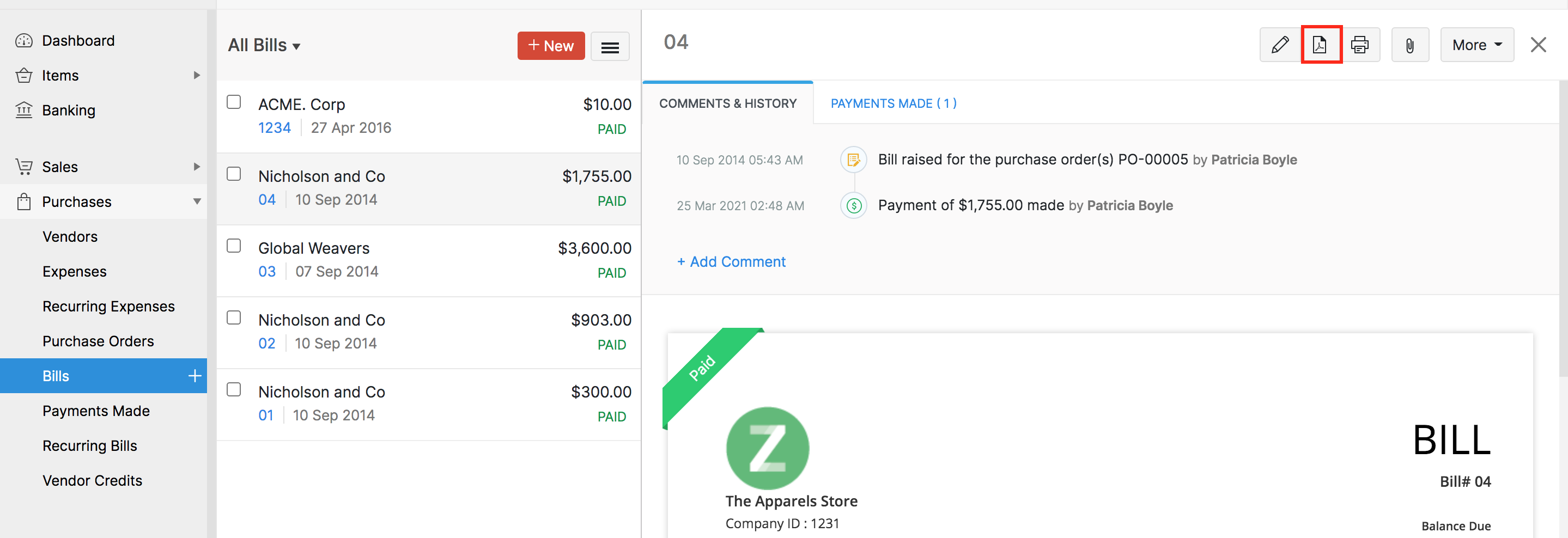Go to Purchase Orders in sidebar
Screen dimensions: 1568x538
98,341
